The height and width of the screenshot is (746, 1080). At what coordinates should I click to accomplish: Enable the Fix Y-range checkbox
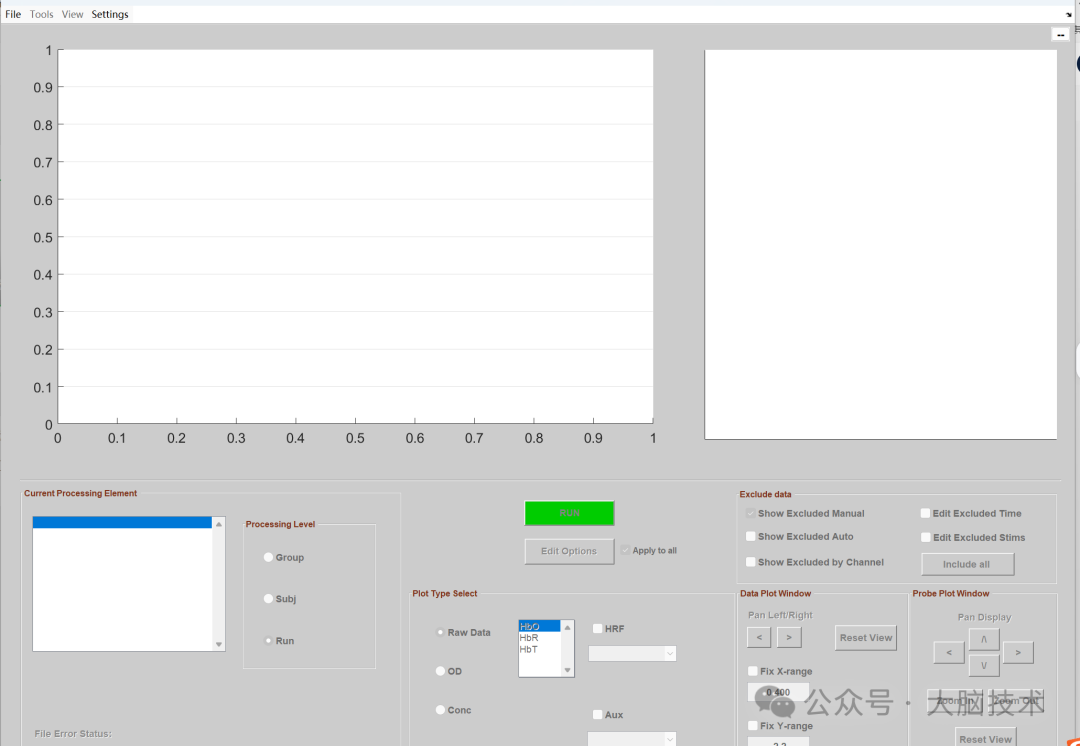coord(753,725)
